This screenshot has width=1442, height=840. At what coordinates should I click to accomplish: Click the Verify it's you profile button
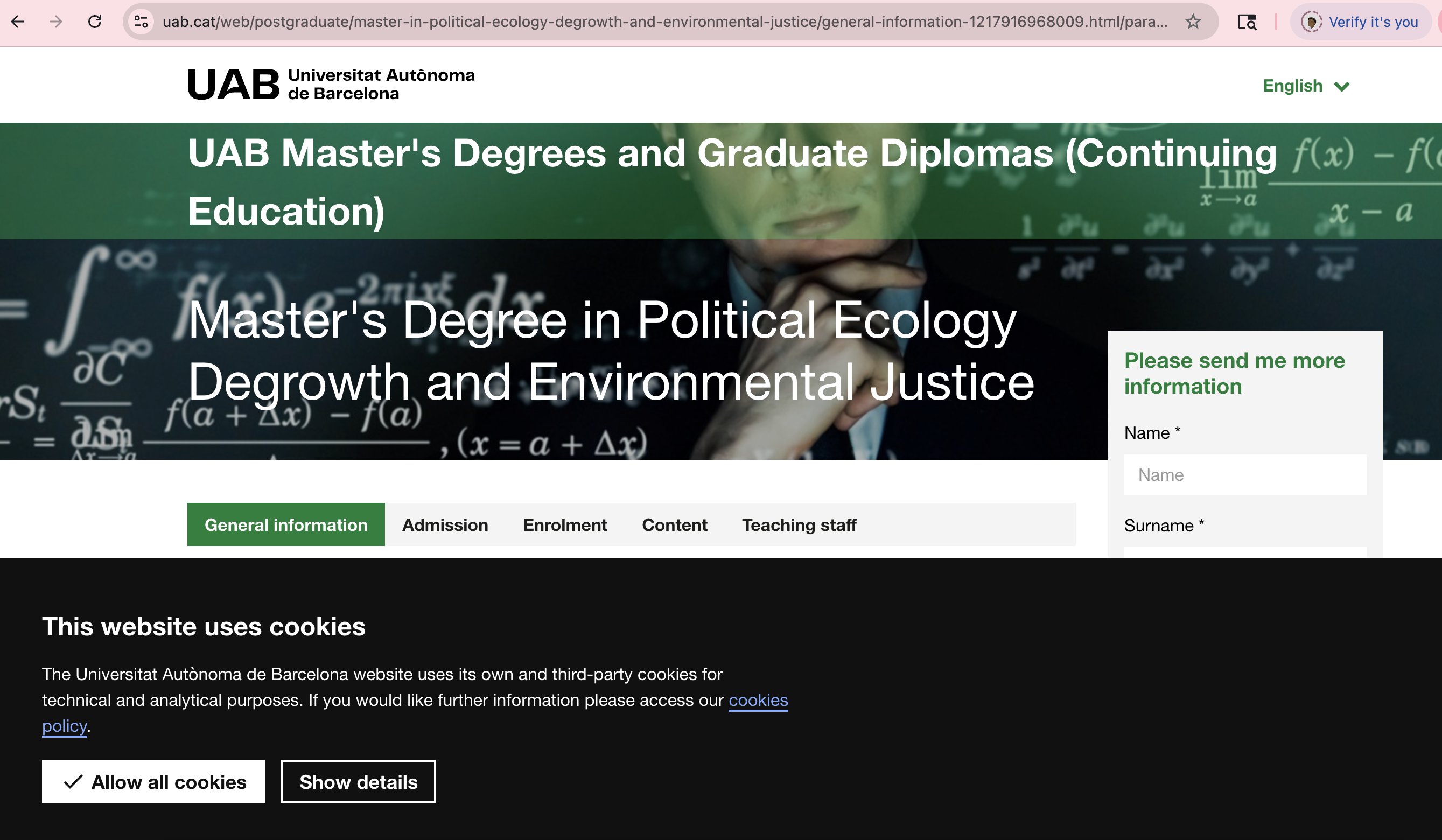point(1361,22)
